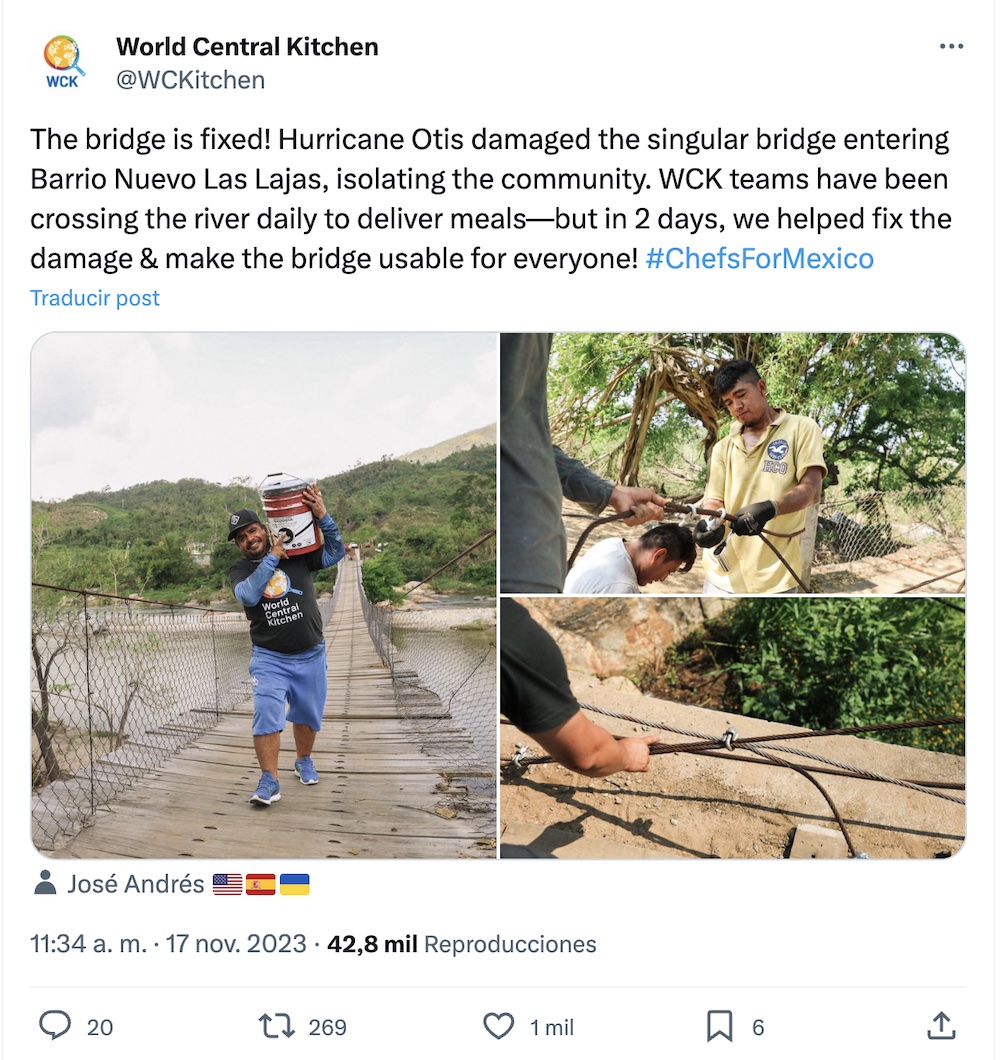
Task: Click the share upload icon
Action: (x=941, y=1025)
